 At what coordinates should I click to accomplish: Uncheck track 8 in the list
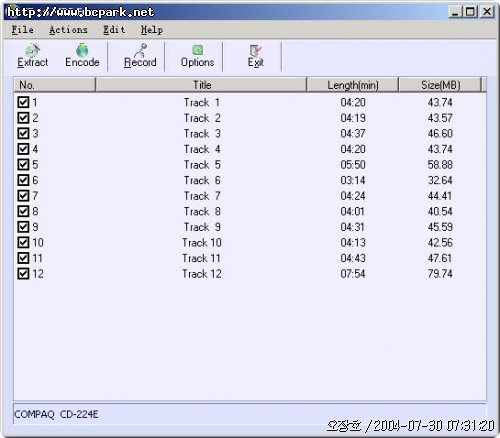click(x=23, y=211)
